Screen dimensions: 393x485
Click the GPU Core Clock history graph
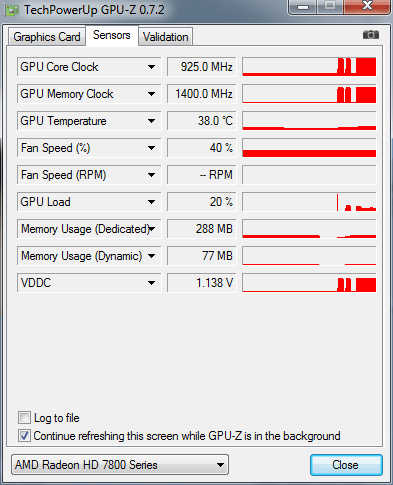click(x=309, y=67)
